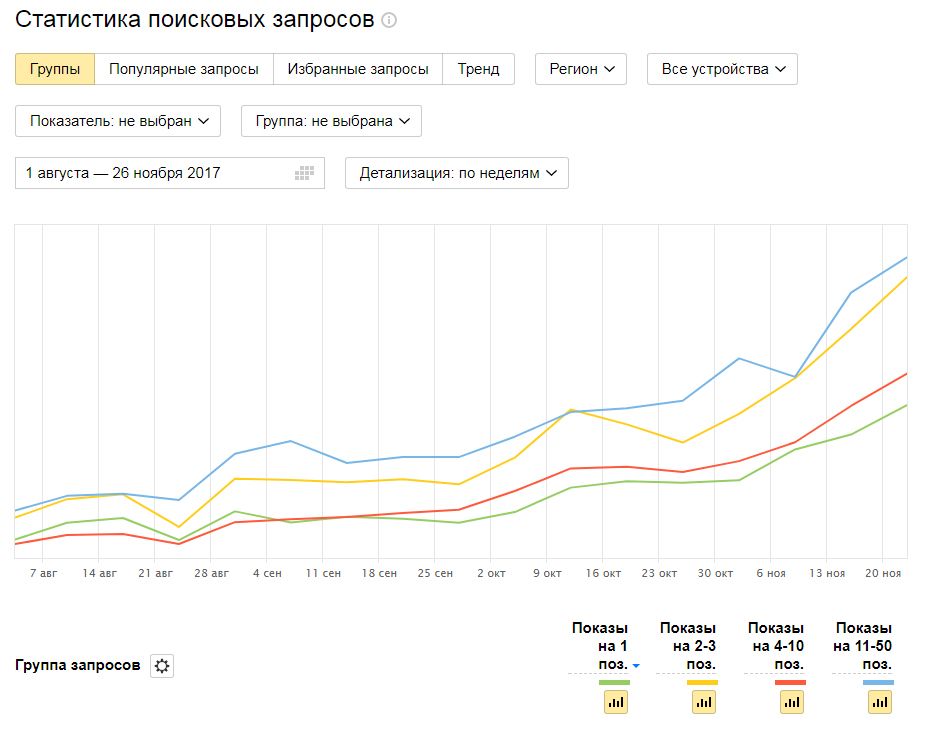This screenshot has width=925, height=730.
Task: Switch to the Избранные запросы tab
Action: [358, 69]
